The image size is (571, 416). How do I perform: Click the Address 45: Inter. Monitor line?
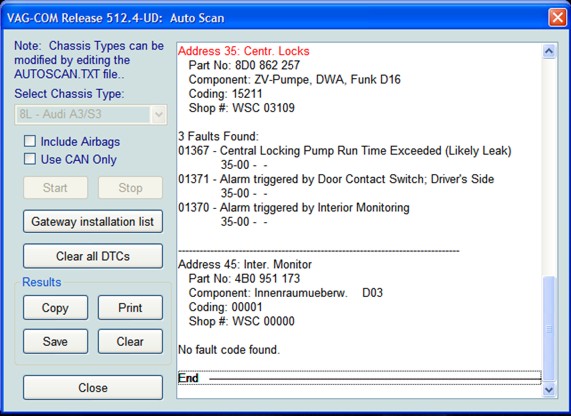[245, 264]
